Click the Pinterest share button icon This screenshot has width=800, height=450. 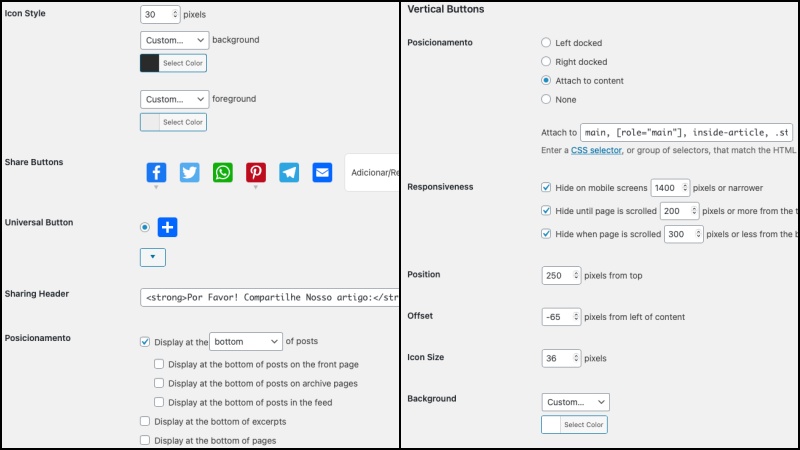tap(256, 172)
